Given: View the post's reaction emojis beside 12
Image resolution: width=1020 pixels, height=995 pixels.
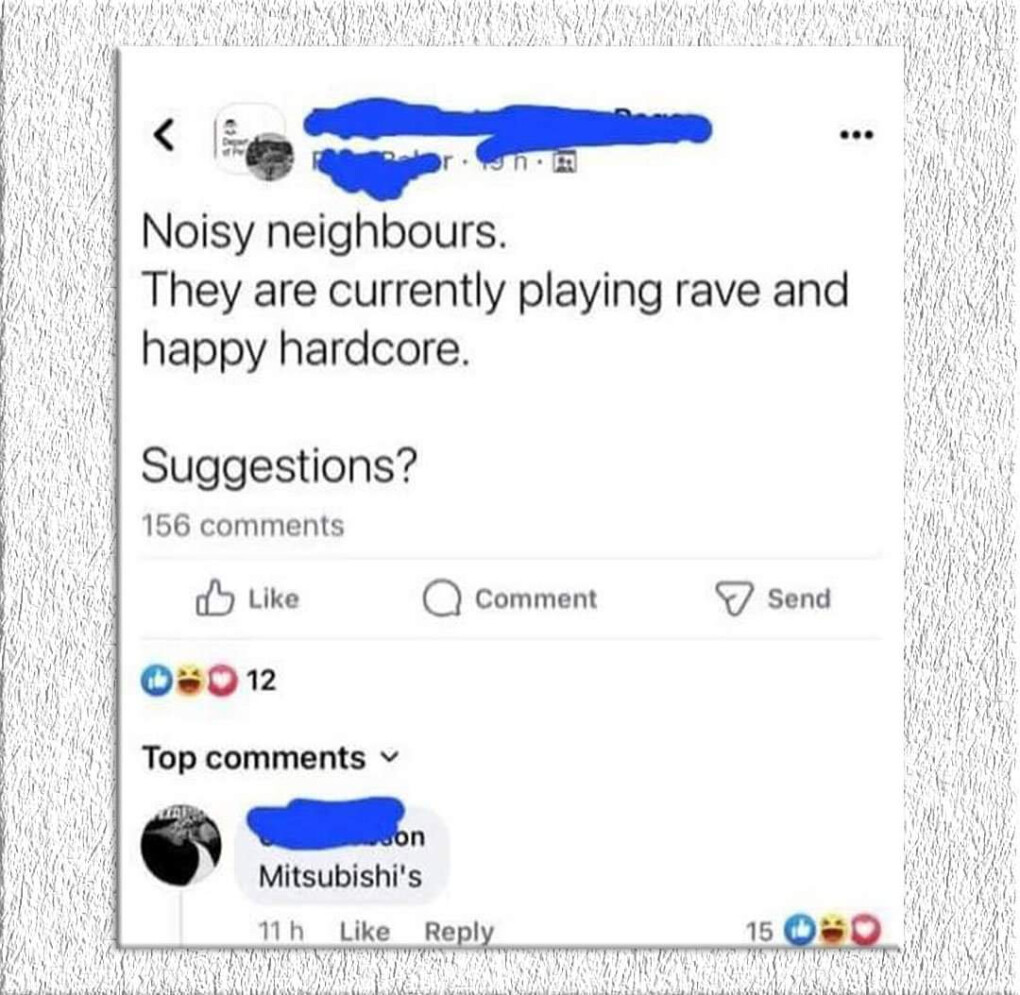Looking at the screenshot, I should pos(189,681).
